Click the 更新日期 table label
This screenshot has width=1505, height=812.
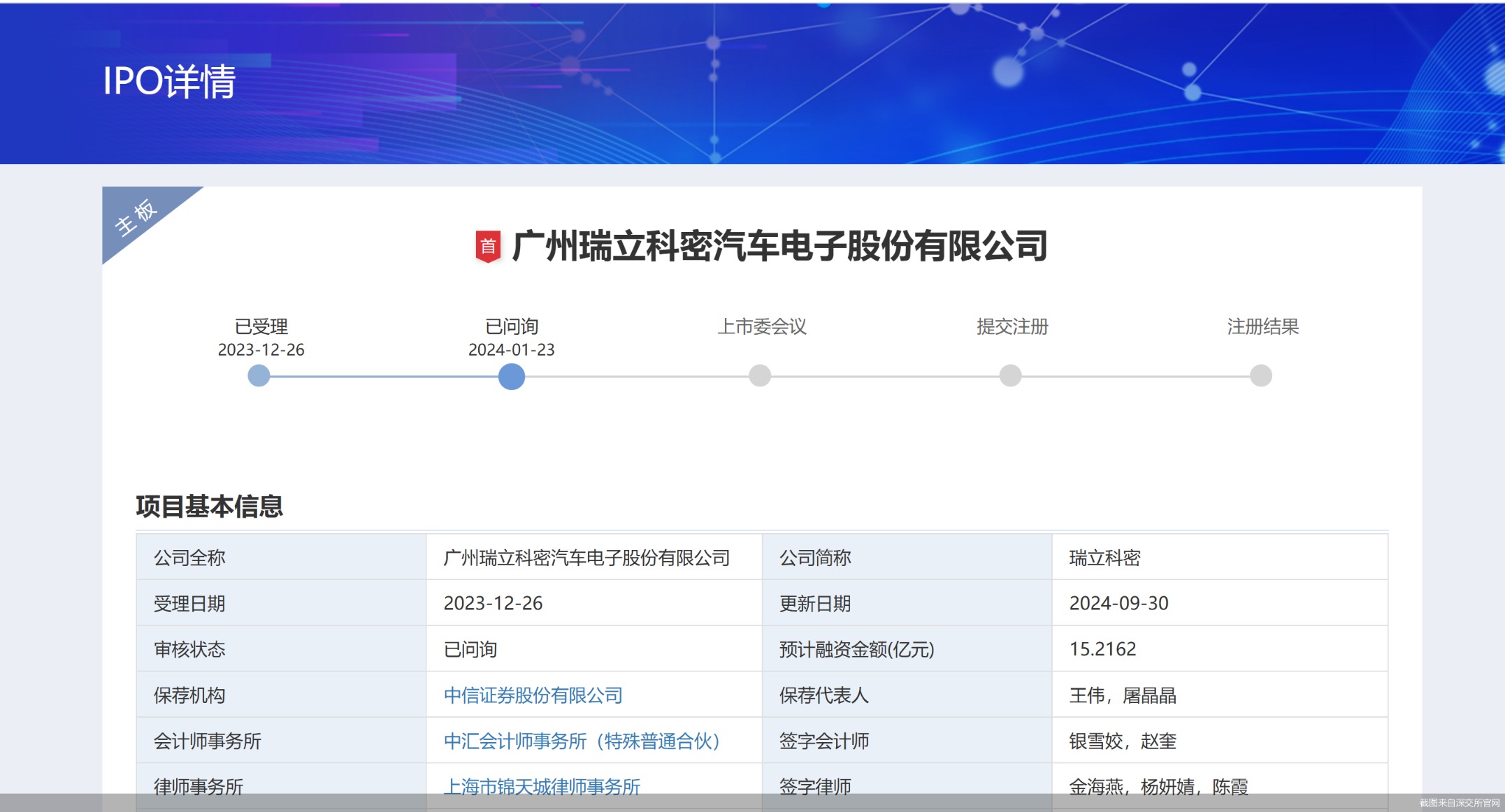pyautogui.click(x=815, y=604)
